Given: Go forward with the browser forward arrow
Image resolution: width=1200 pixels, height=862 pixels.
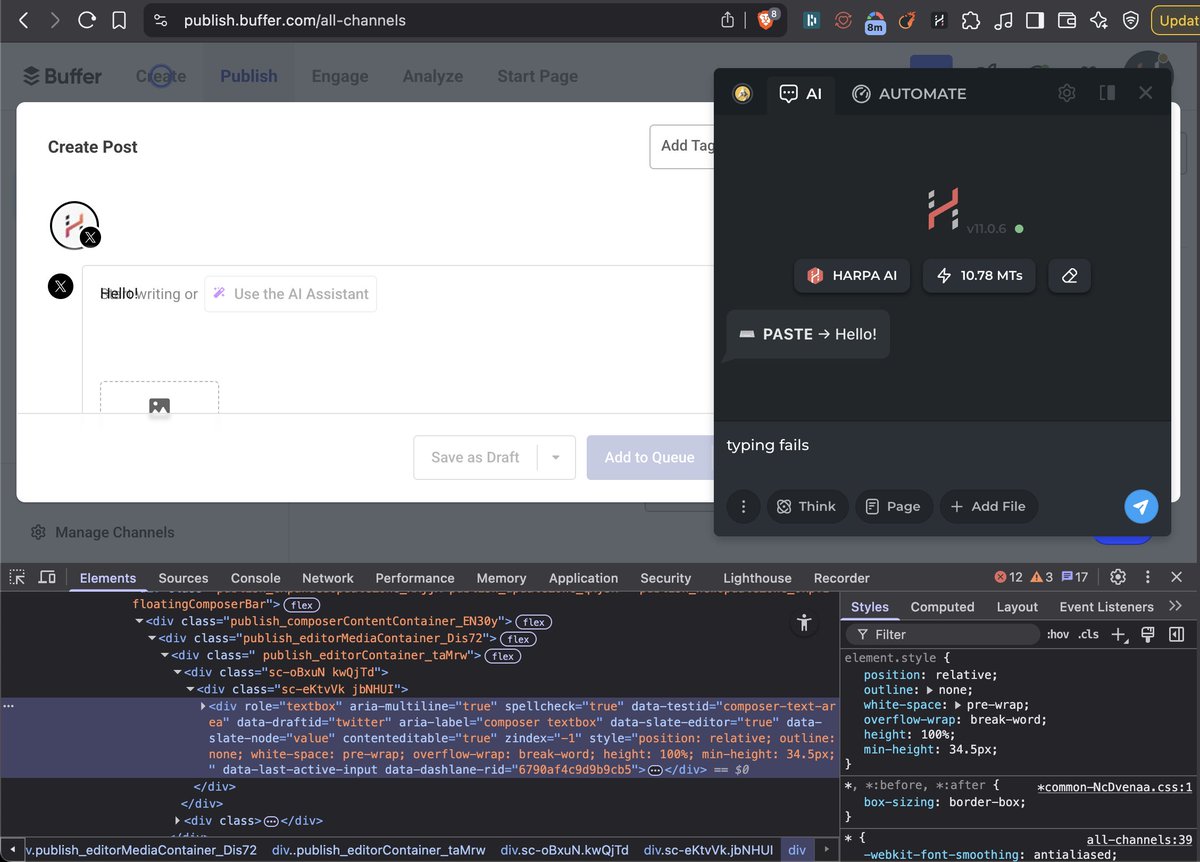Looking at the screenshot, I should click(55, 20).
